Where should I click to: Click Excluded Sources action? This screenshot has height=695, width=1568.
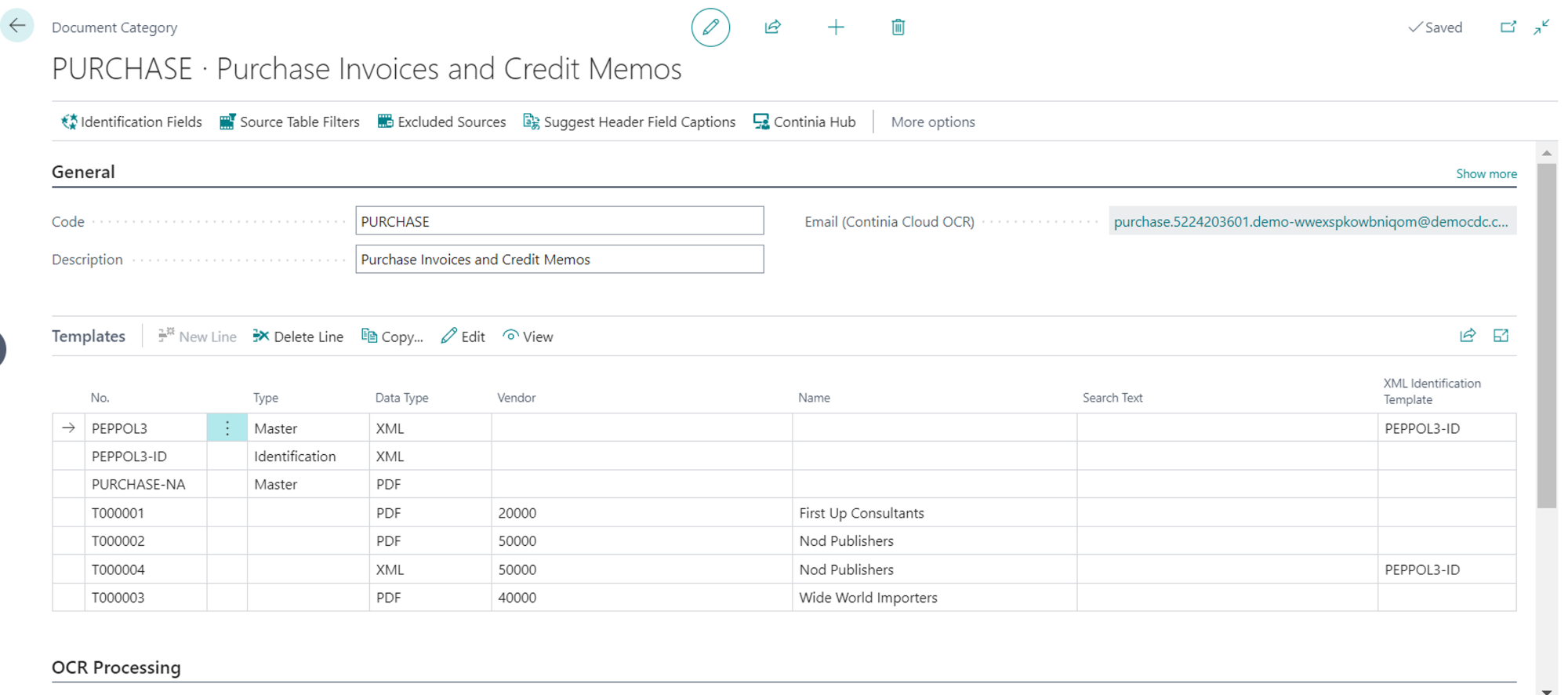pyautogui.click(x=441, y=122)
